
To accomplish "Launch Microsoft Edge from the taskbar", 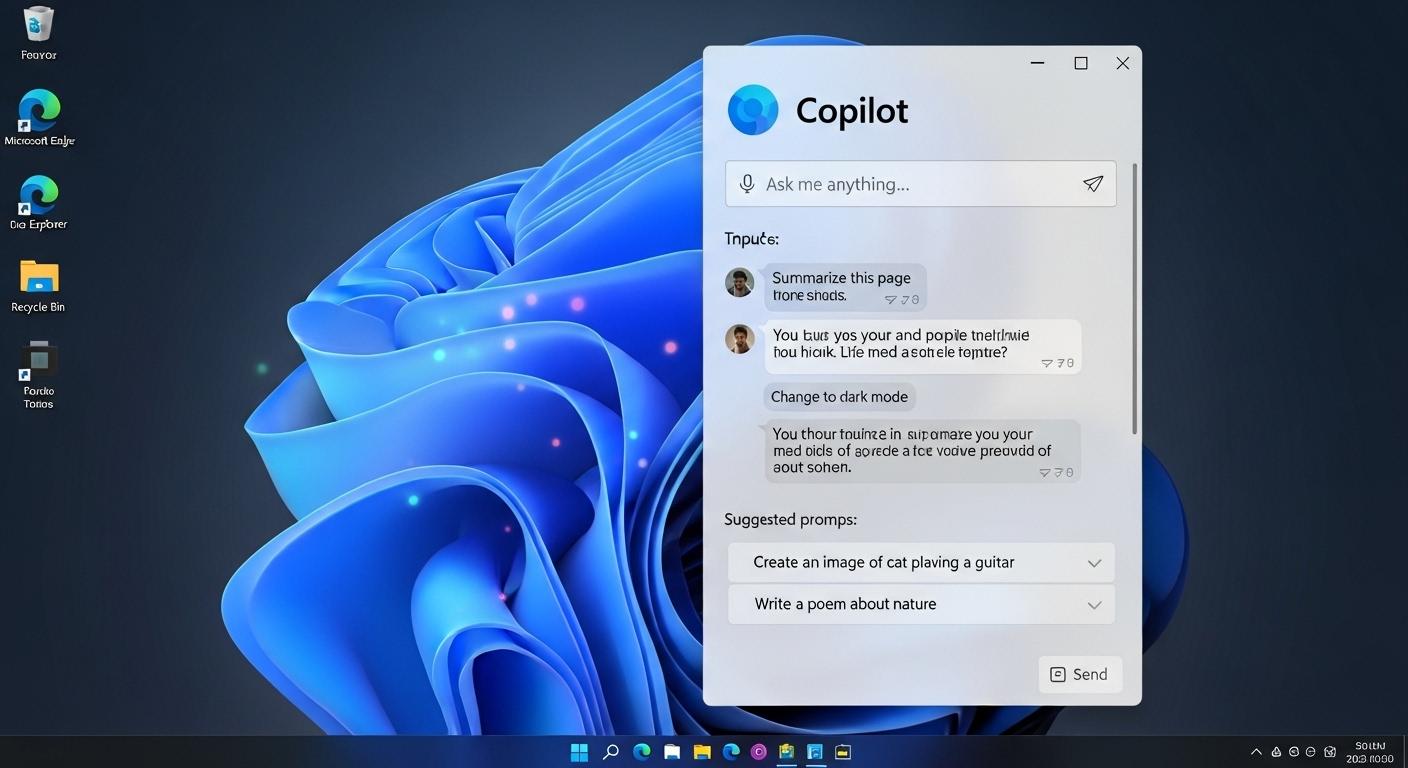I will 640,751.
